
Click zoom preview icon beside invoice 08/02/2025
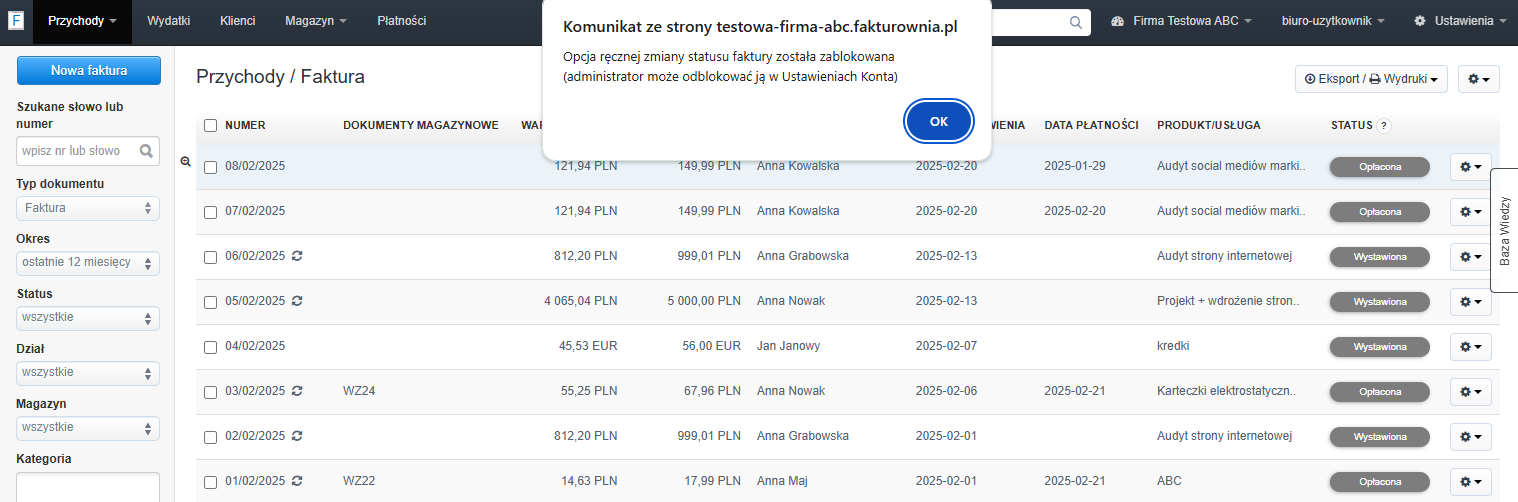pos(185,161)
